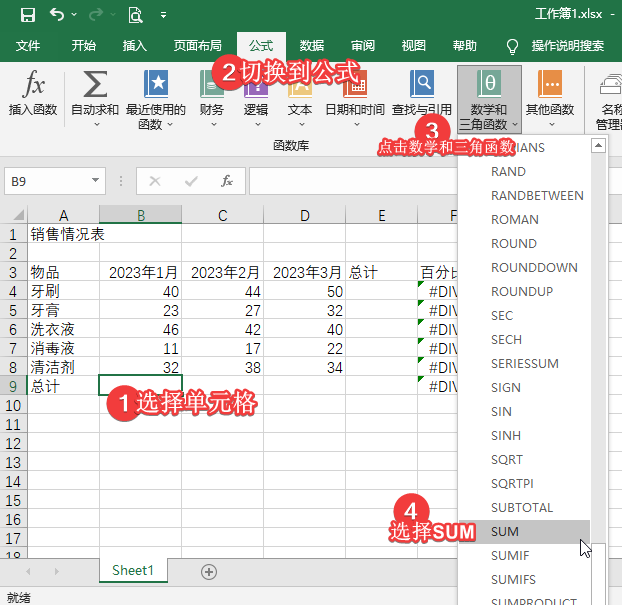Open the 名称管理器 icon
The height and width of the screenshot is (605, 622).
click(611, 84)
